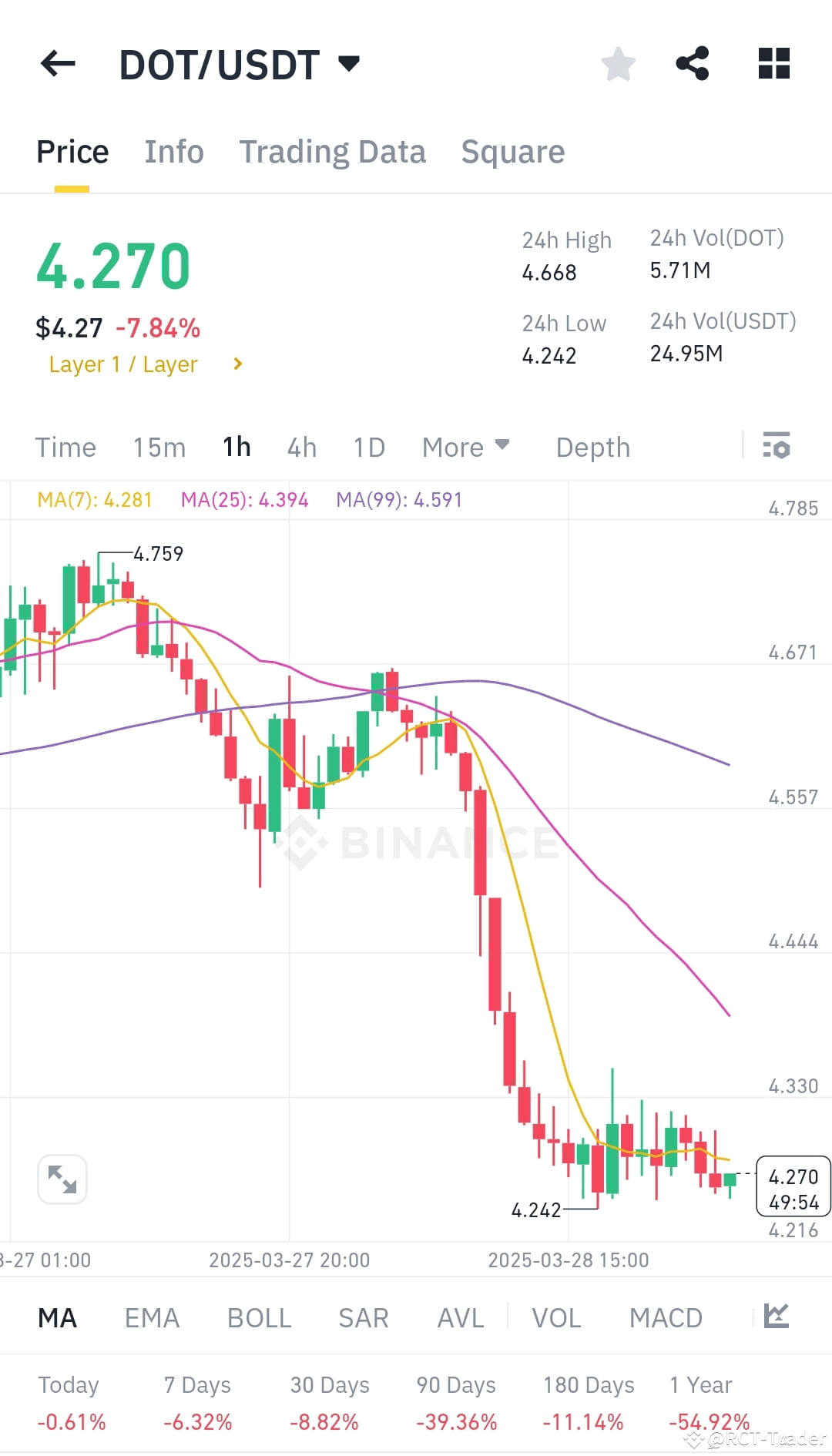Open chart display settings icon beside Depth
Viewport: 832px width, 1456px height.
[777, 447]
